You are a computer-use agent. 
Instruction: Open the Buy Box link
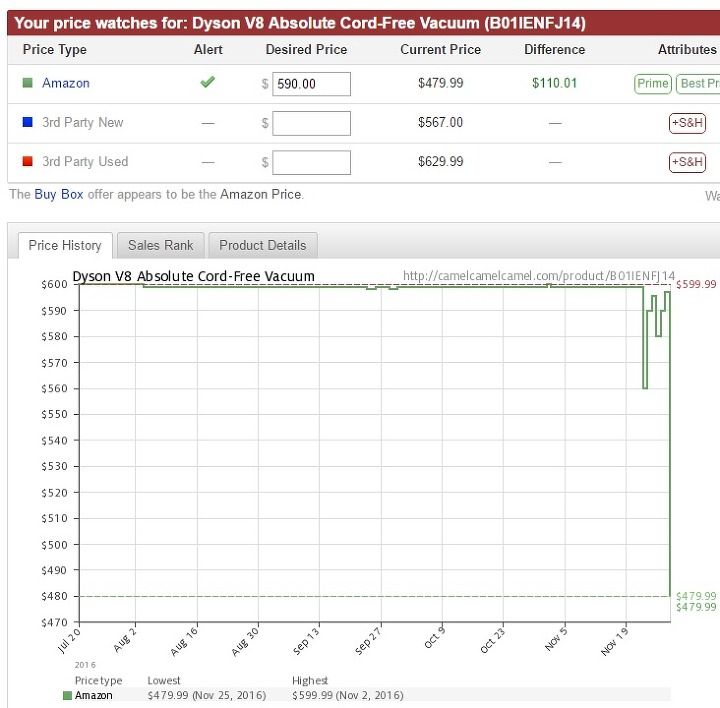[x=59, y=194]
